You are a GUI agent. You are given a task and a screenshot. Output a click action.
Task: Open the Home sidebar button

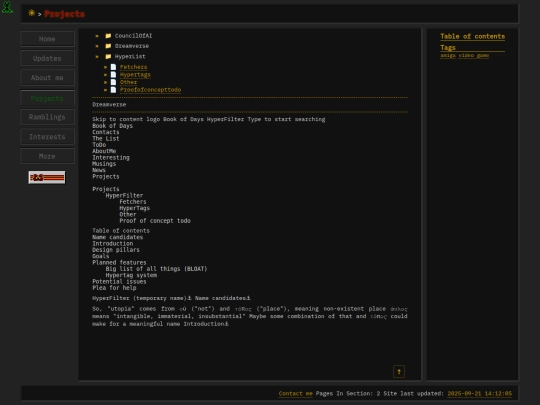47,39
